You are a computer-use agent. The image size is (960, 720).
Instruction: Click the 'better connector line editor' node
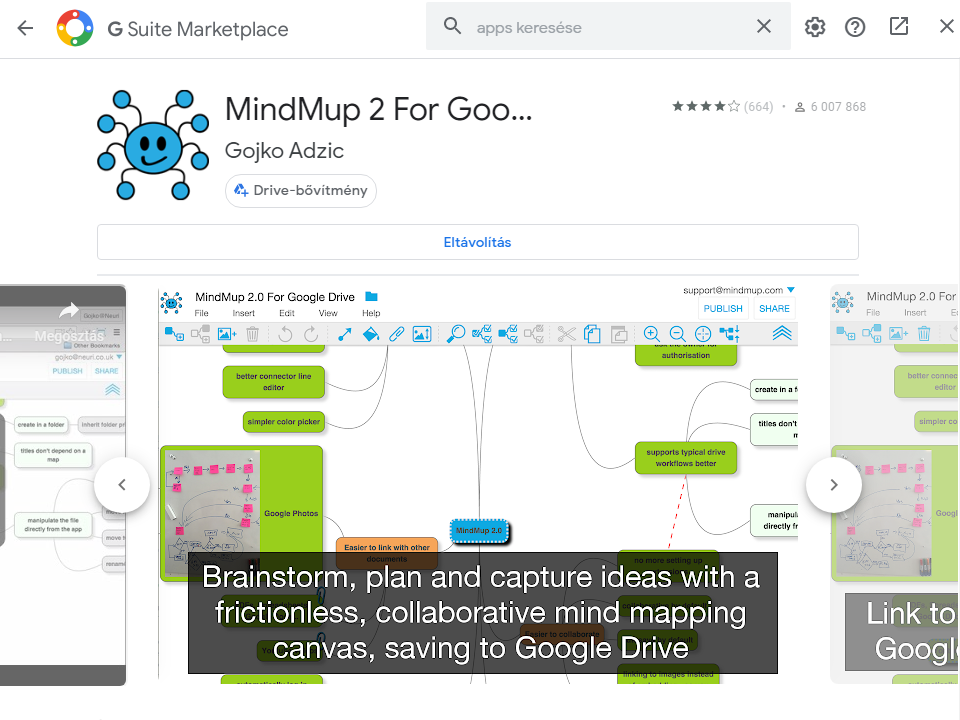[x=274, y=382]
